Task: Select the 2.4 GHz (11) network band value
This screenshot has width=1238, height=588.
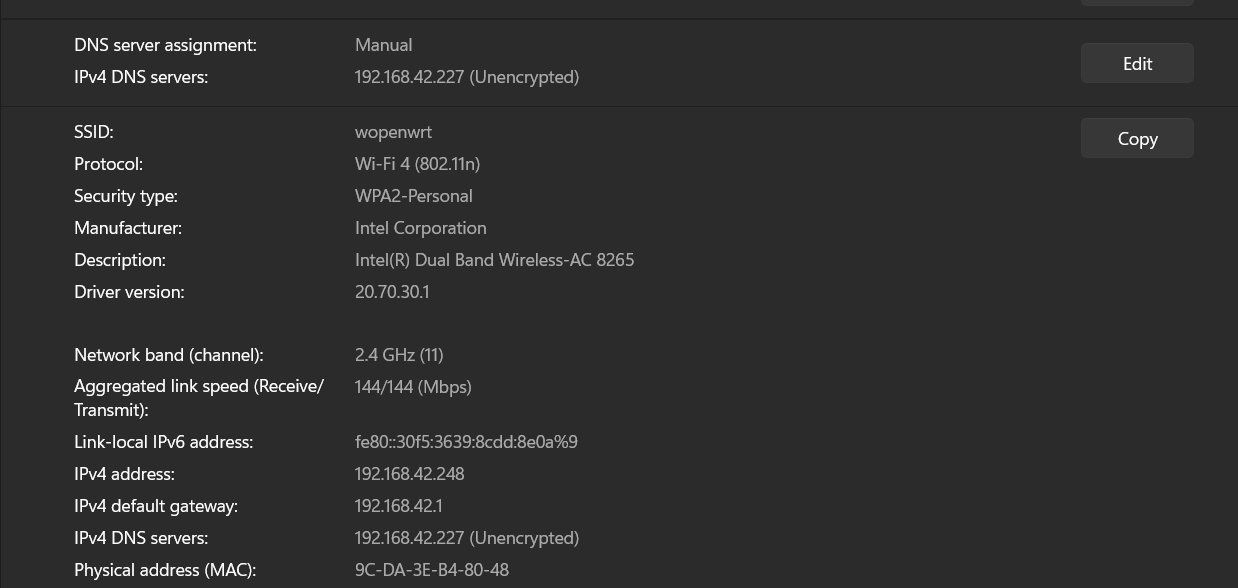Action: coord(399,355)
